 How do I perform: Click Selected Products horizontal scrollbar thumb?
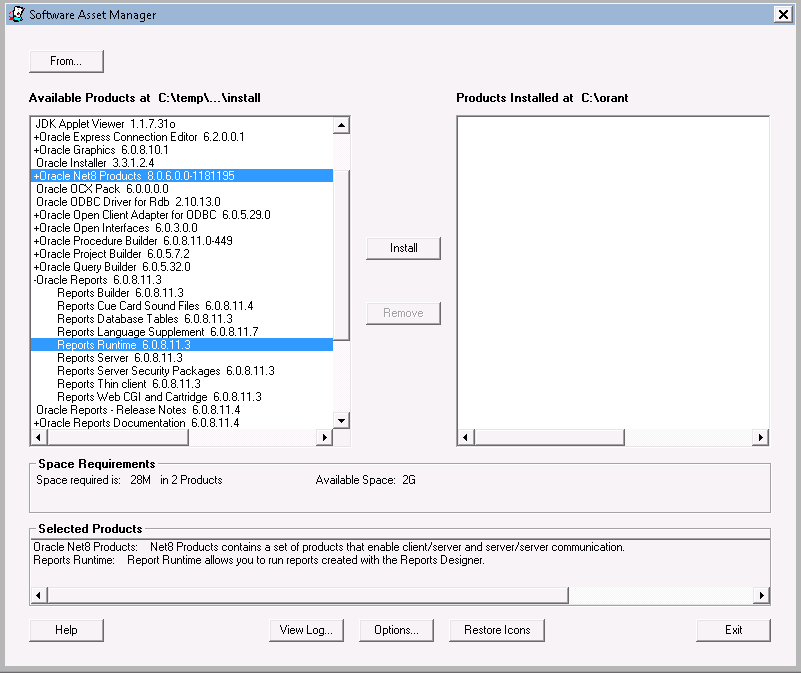point(308,595)
